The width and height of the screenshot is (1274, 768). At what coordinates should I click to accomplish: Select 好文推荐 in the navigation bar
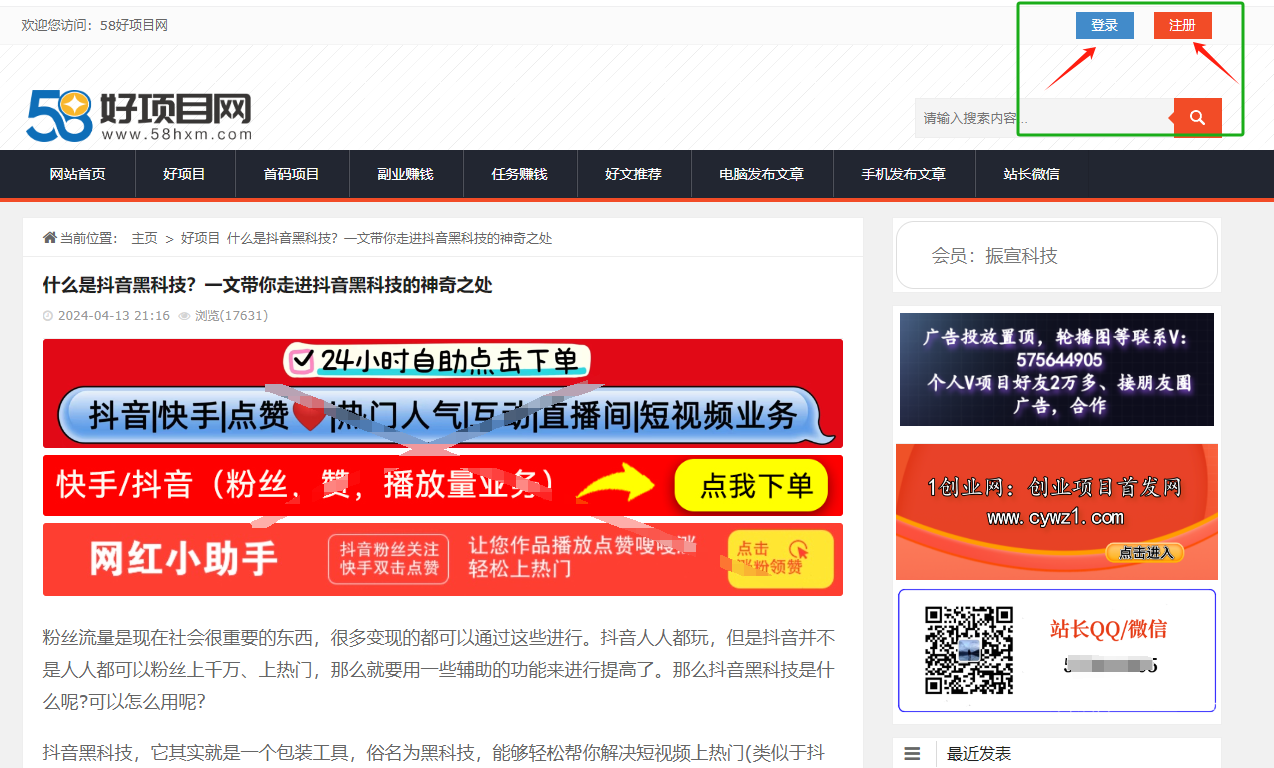click(634, 174)
